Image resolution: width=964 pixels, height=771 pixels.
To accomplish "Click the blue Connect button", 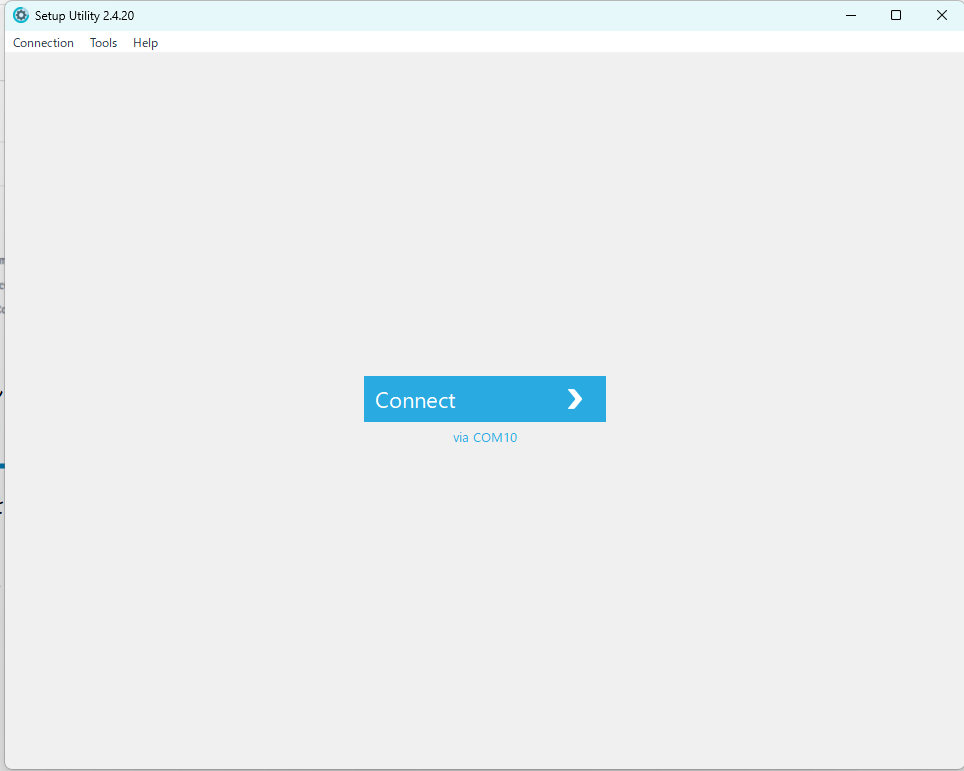I will click(484, 399).
